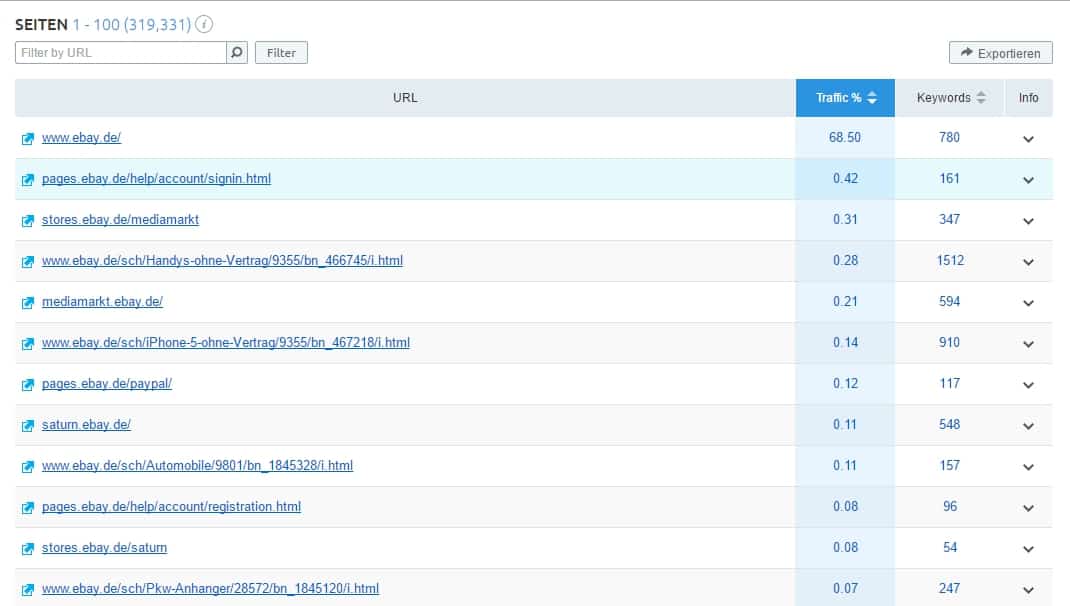Viewport: 1070px width, 606px height.
Task: Click traffic value 0.42
Action: click(845, 178)
